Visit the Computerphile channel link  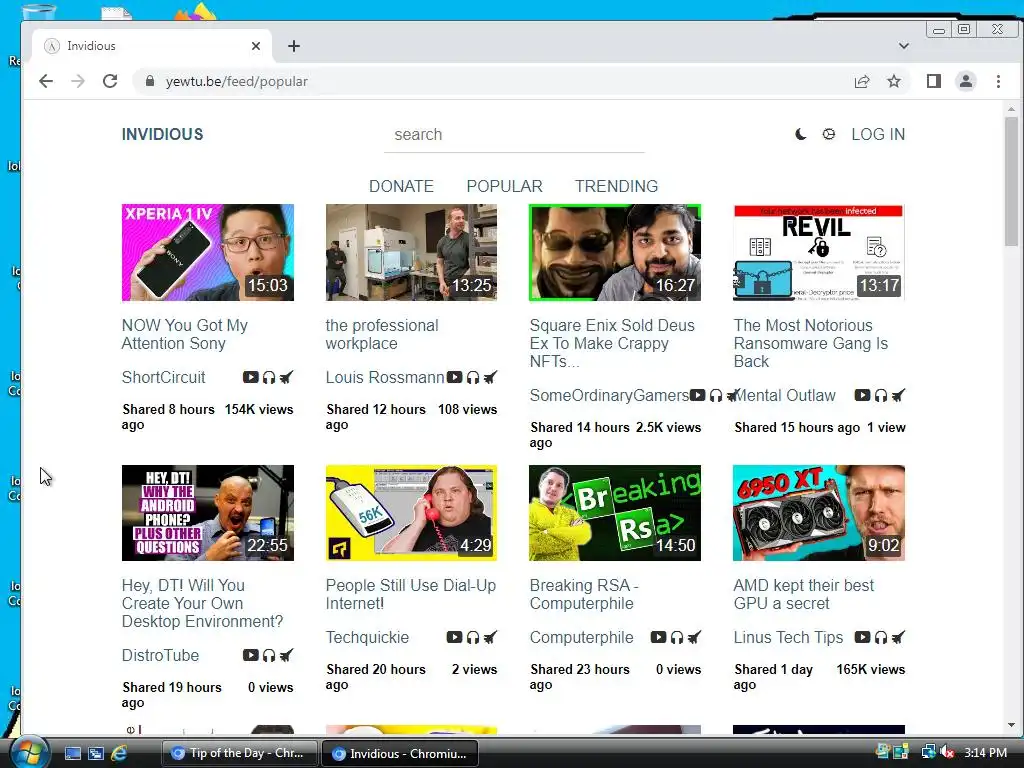pyautogui.click(x=581, y=637)
